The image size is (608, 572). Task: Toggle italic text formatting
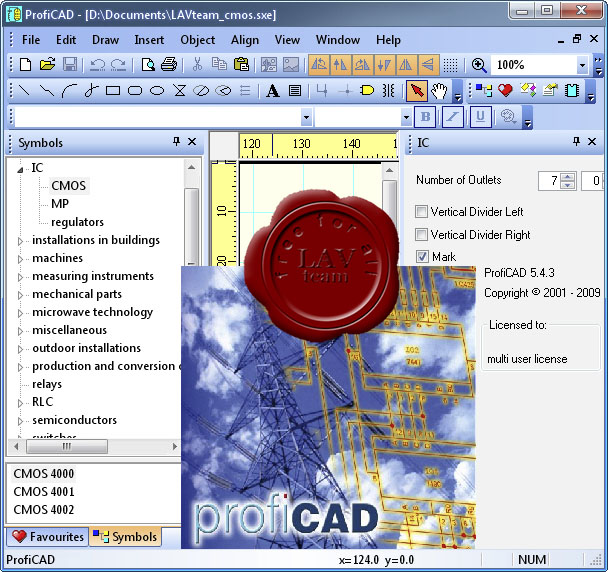pos(453,116)
